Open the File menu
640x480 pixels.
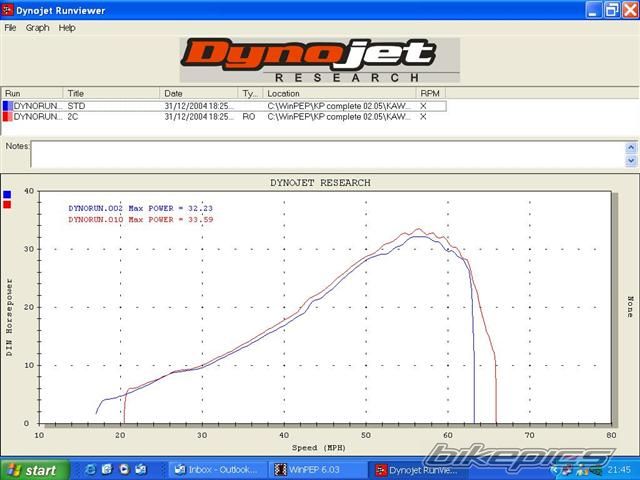pyautogui.click(x=10, y=28)
